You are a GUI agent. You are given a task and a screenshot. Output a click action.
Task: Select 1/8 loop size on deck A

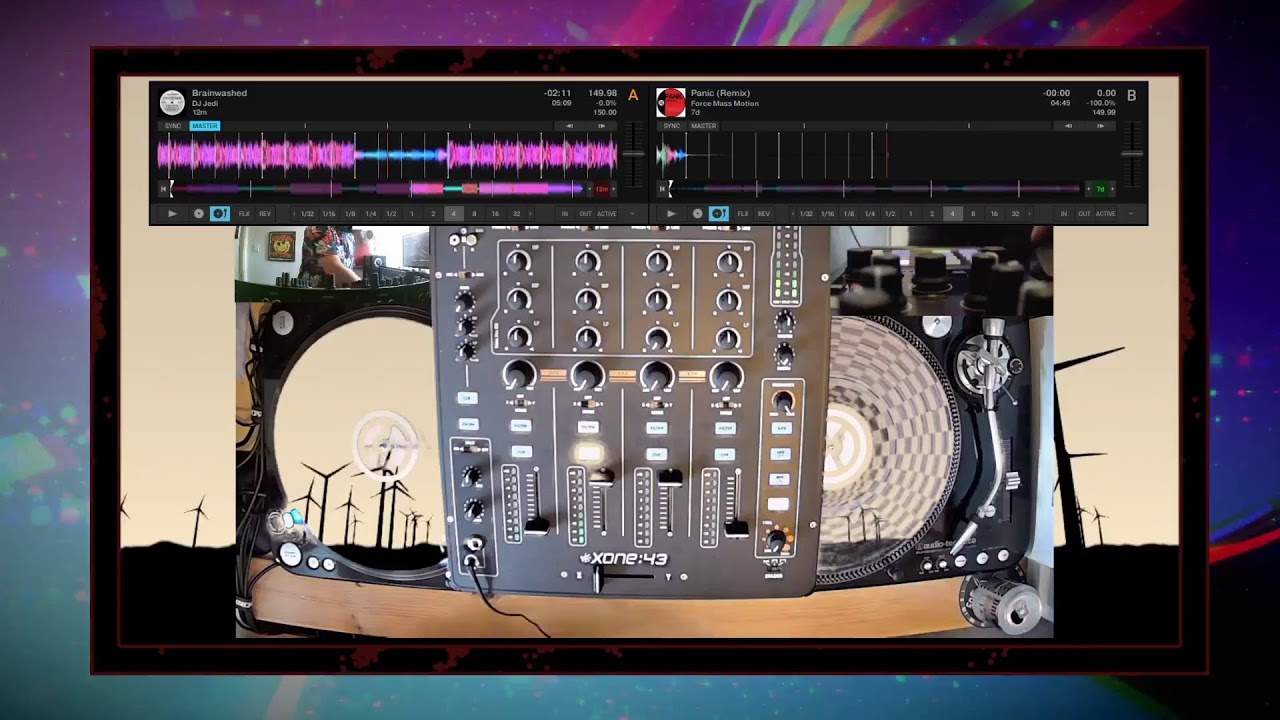[x=350, y=214]
